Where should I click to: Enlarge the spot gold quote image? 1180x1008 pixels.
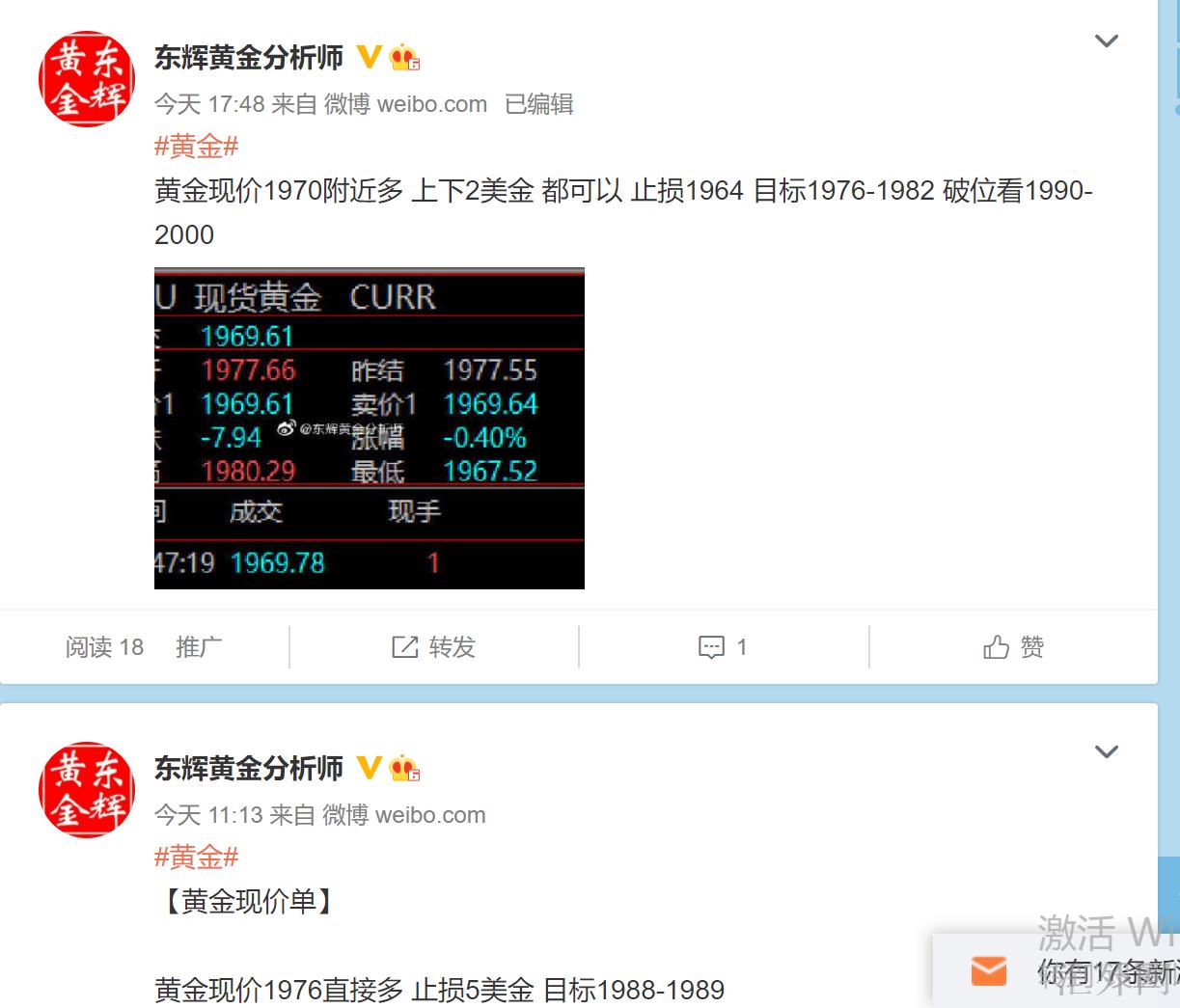tap(370, 428)
